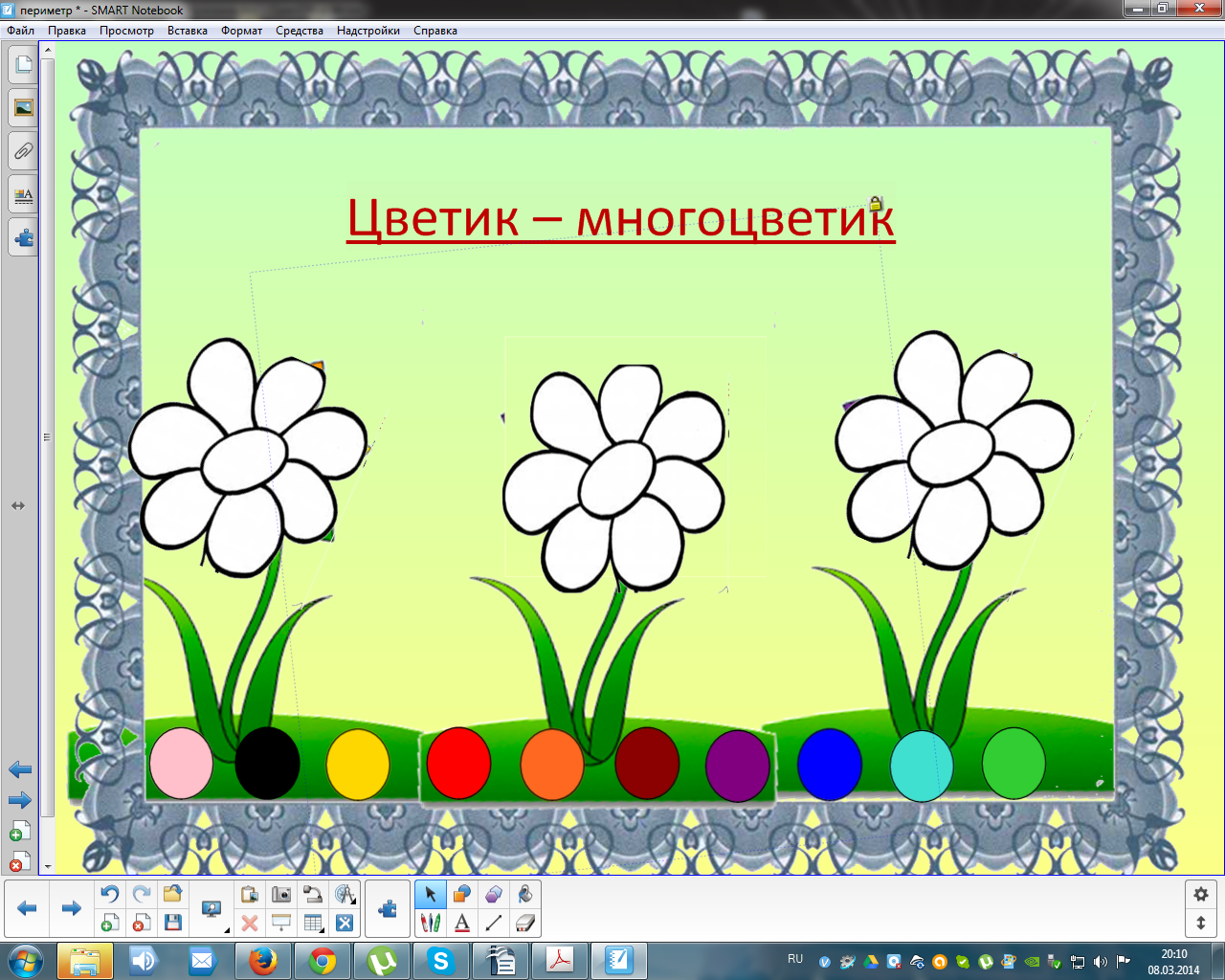Open the Properties sidebar tab

pos(23,195)
